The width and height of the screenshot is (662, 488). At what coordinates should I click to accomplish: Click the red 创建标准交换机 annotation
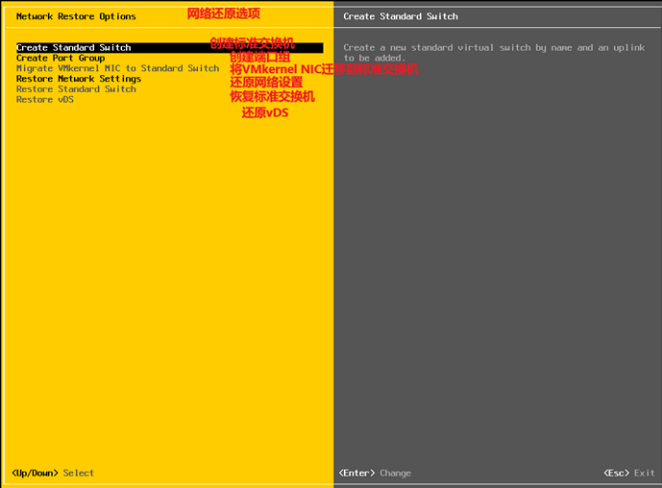point(252,43)
